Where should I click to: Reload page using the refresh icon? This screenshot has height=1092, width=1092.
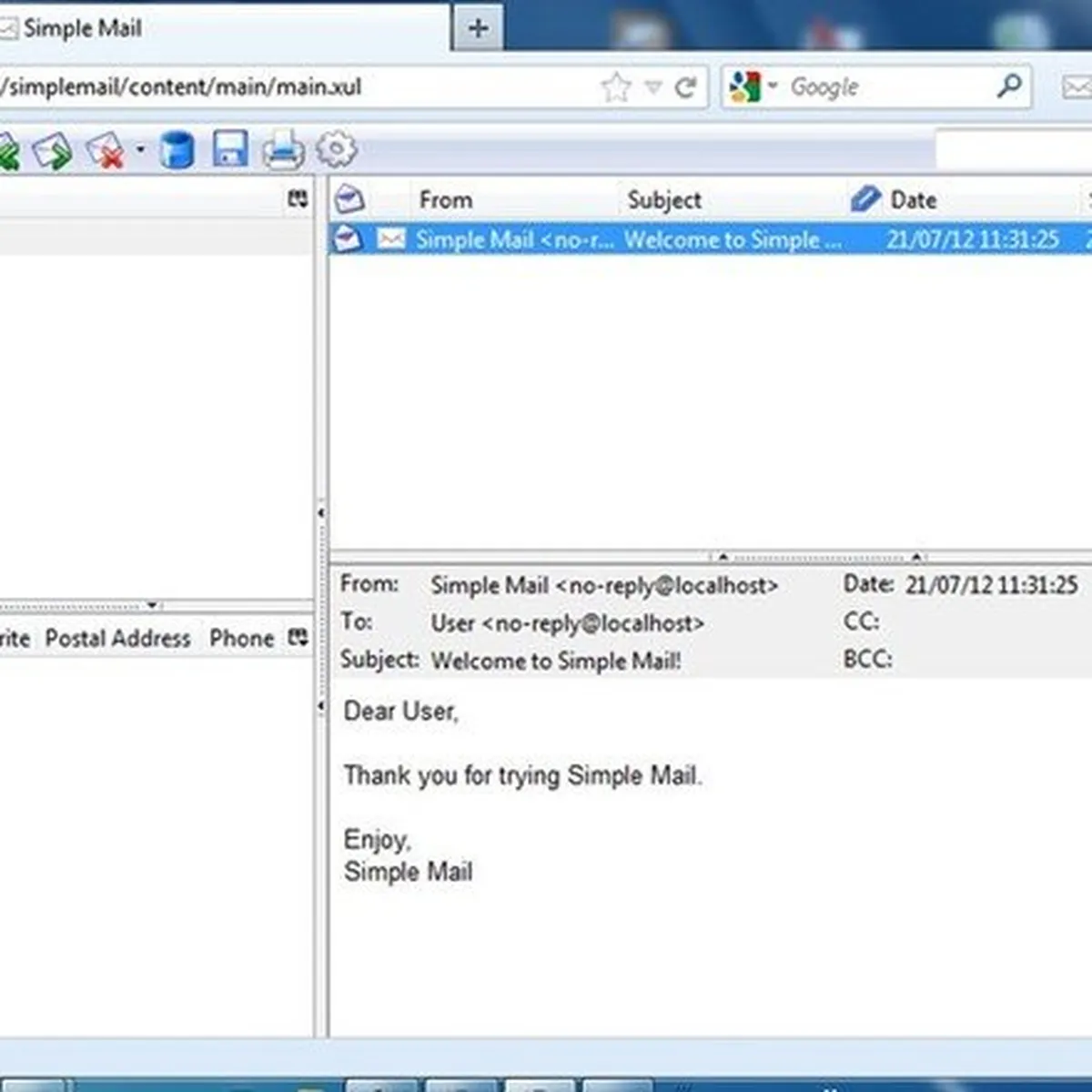click(x=685, y=87)
